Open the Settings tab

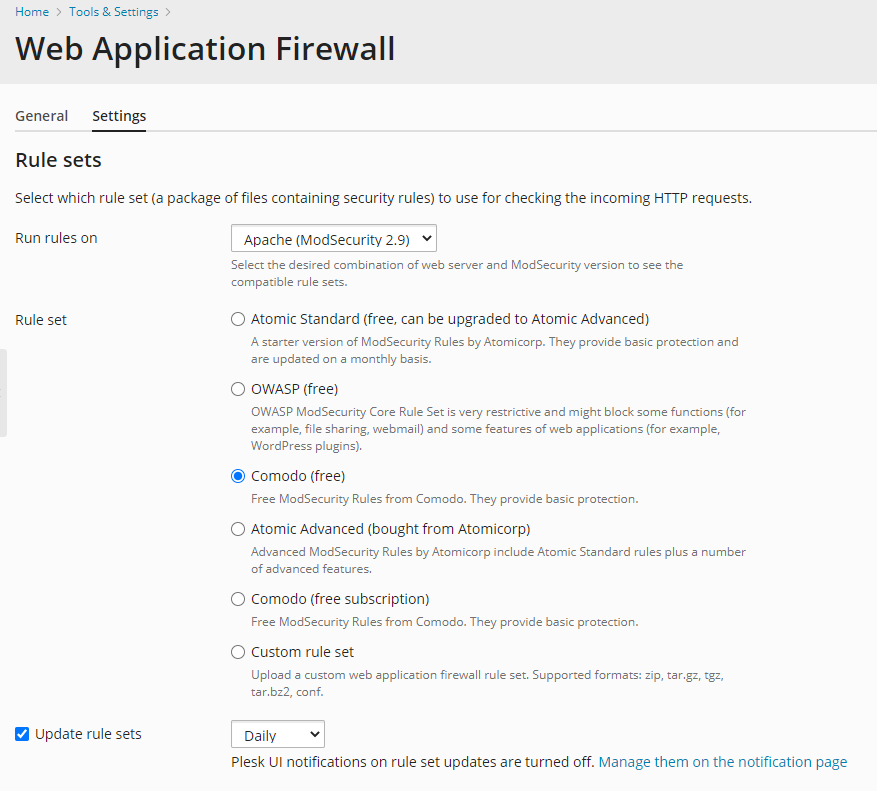pos(119,116)
